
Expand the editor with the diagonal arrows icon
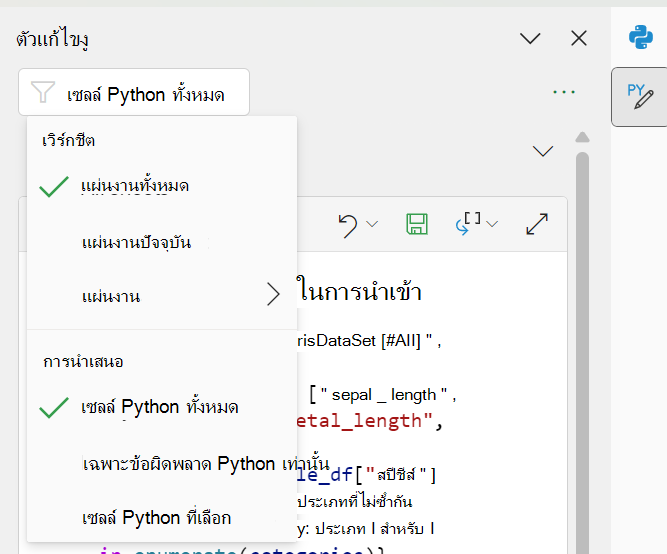click(x=537, y=224)
